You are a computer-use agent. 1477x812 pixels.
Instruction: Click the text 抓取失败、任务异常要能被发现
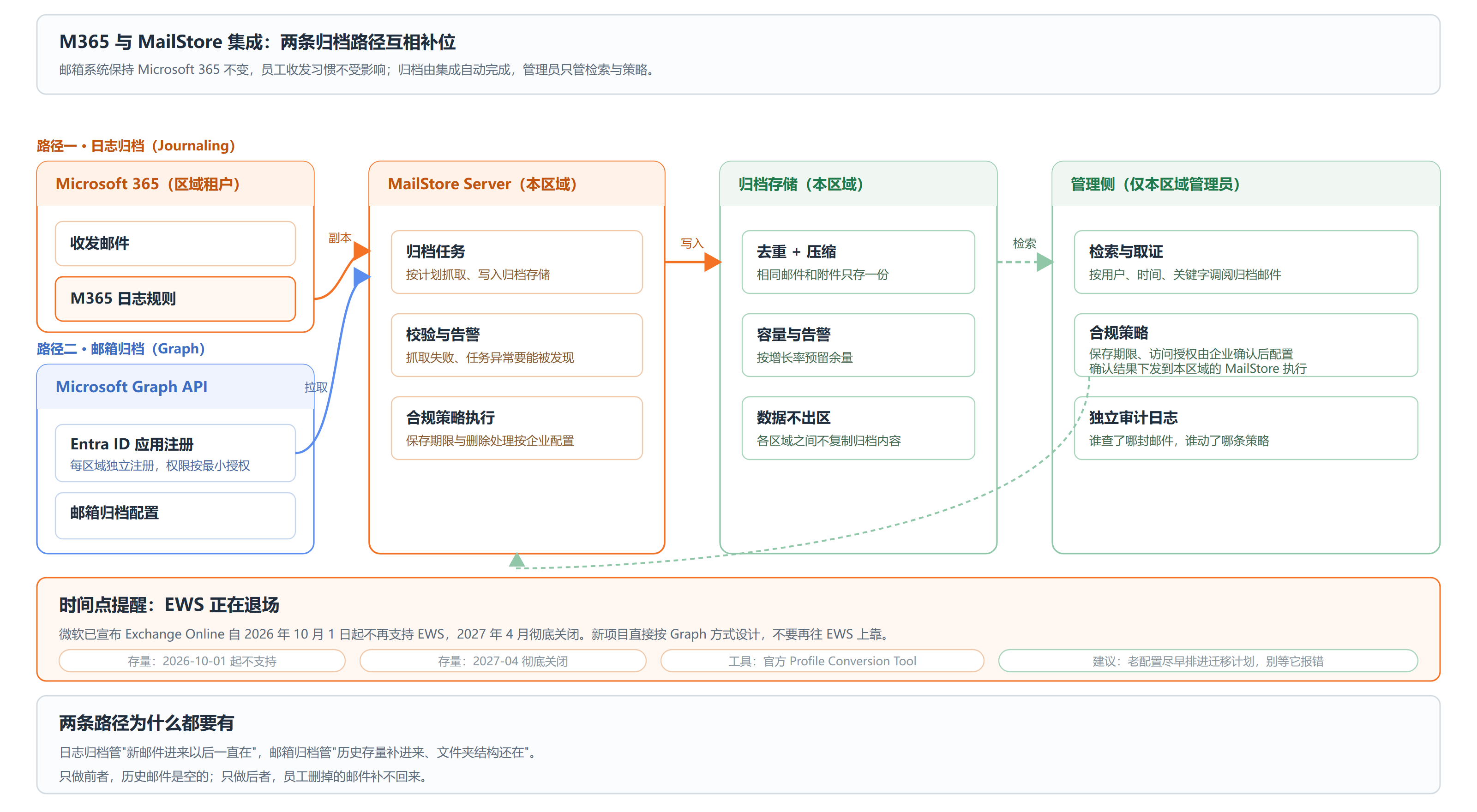pos(490,358)
